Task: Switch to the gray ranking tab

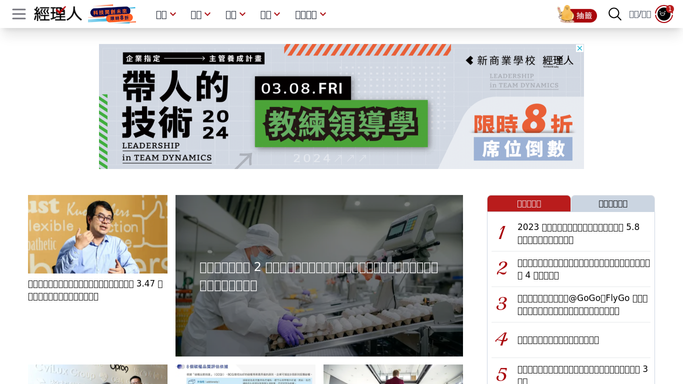Action: coord(613,204)
